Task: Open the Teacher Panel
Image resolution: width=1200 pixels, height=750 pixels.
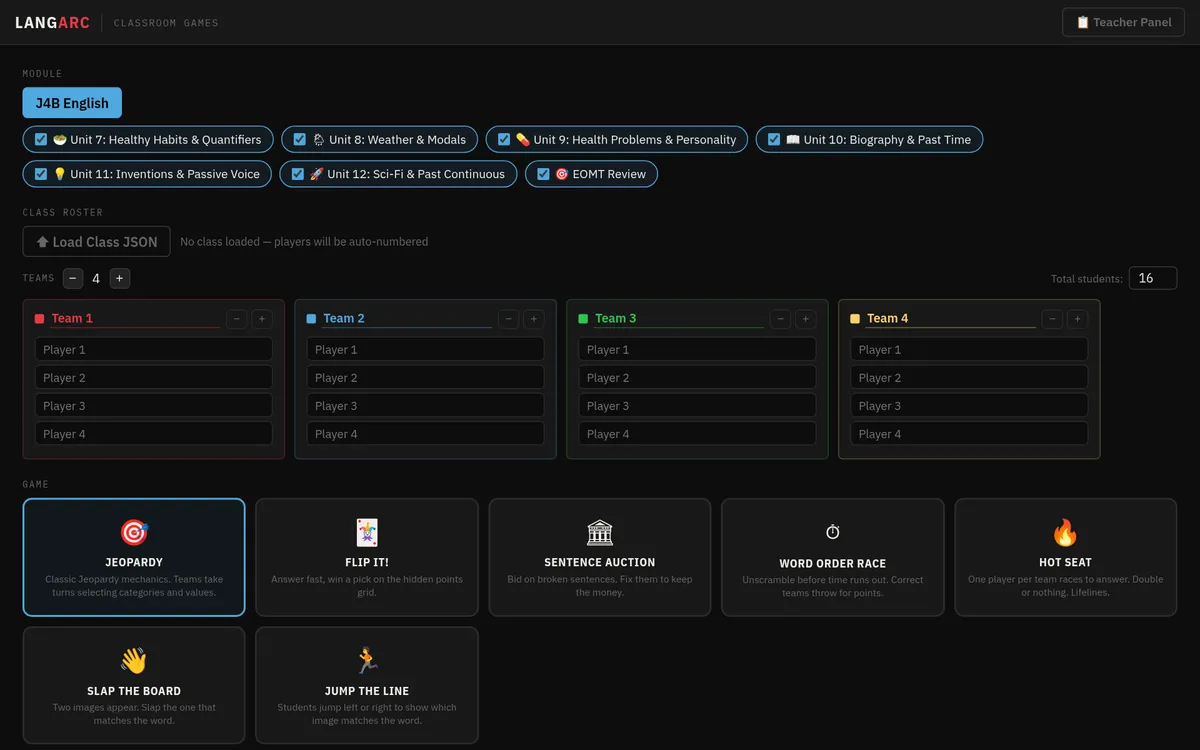Action: tap(1123, 22)
